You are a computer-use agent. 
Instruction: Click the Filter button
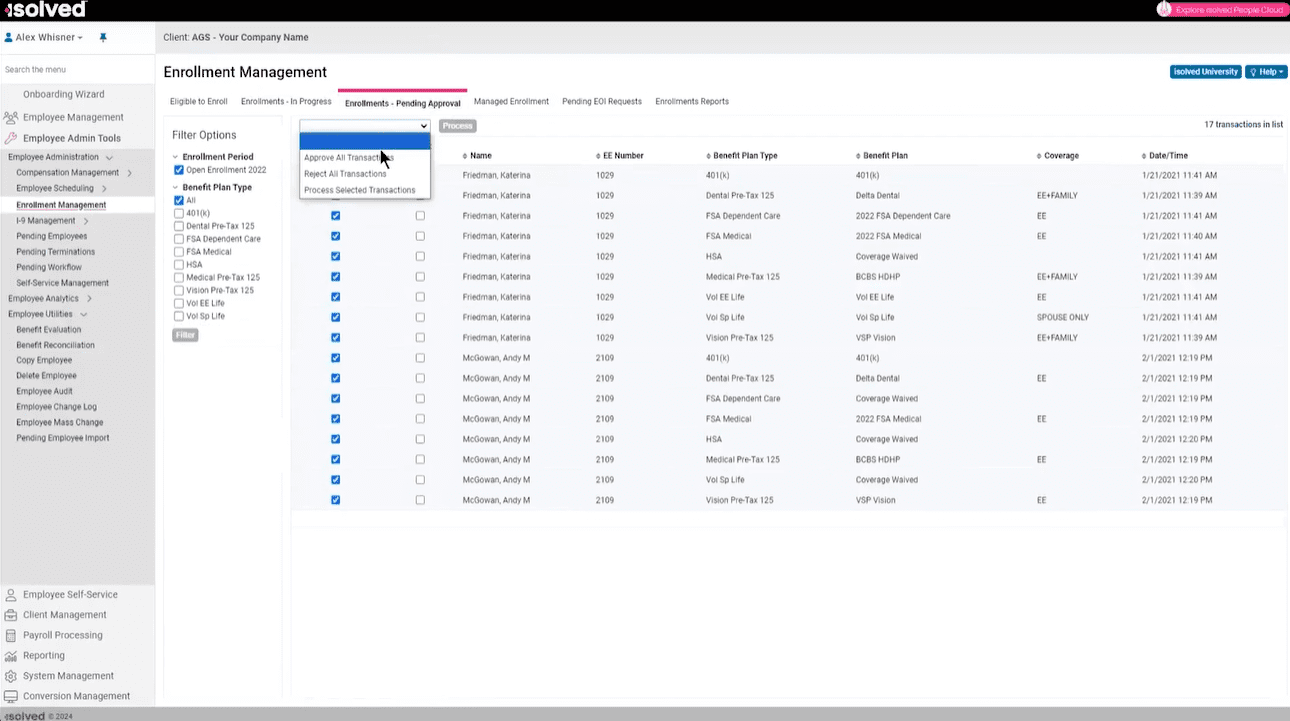[185, 335]
